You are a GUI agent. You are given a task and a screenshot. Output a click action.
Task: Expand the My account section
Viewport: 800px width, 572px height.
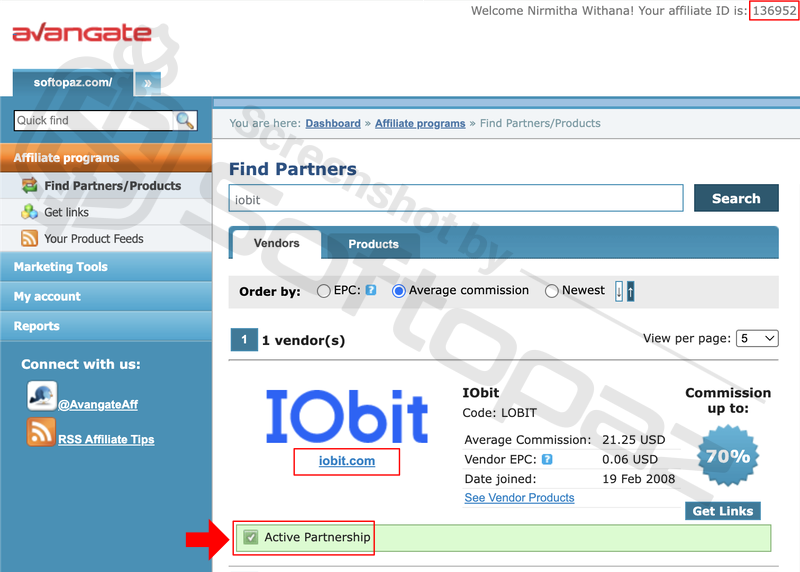click(106, 296)
